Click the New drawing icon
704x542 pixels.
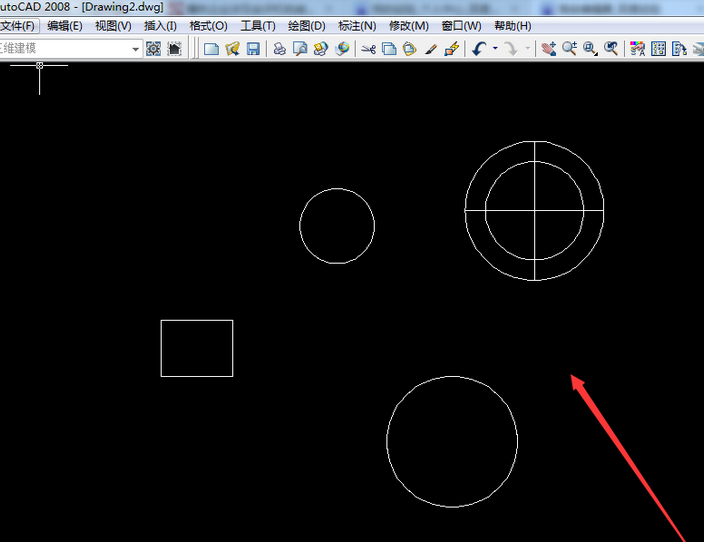(211, 48)
